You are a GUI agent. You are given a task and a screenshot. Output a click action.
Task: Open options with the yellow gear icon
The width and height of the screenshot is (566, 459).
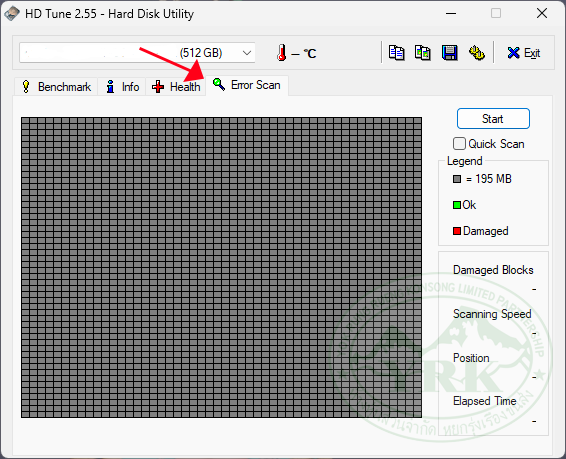click(476, 53)
